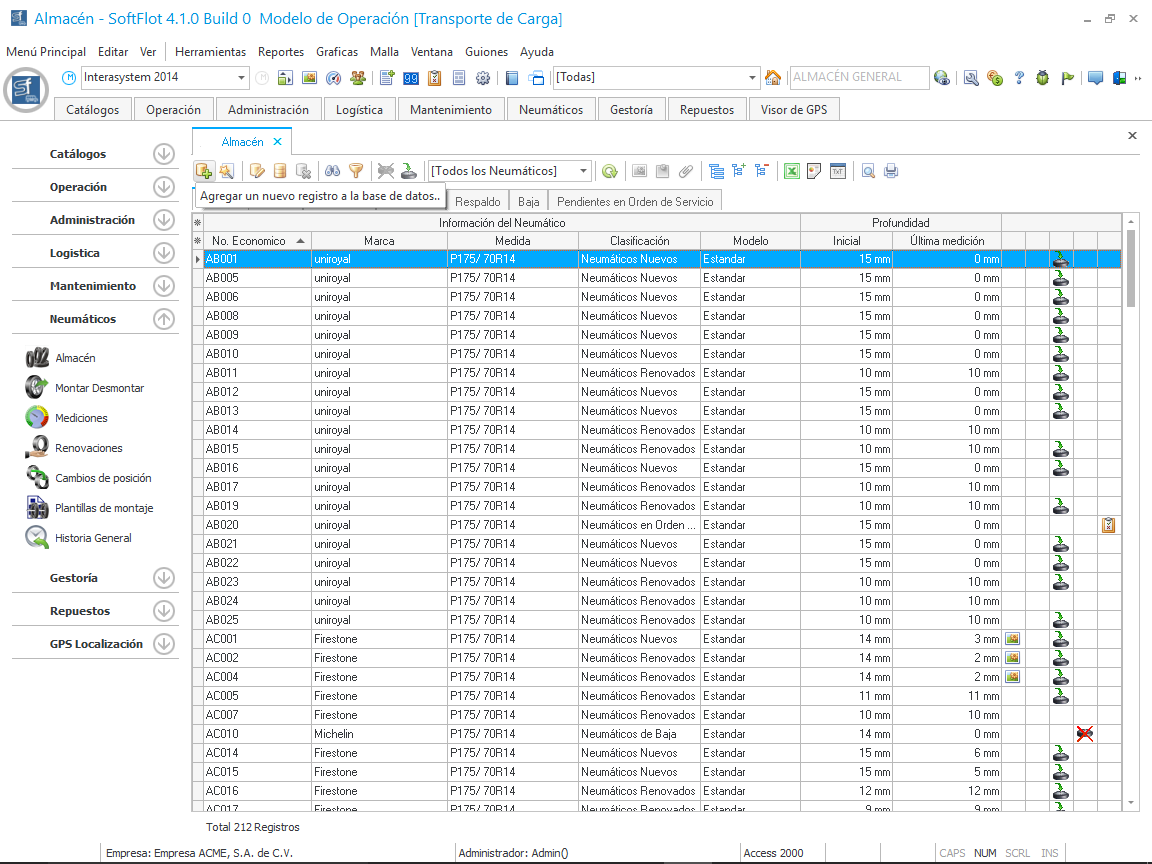The image size is (1152, 864).
Task: Open the Reportes menu
Action: 280,52
